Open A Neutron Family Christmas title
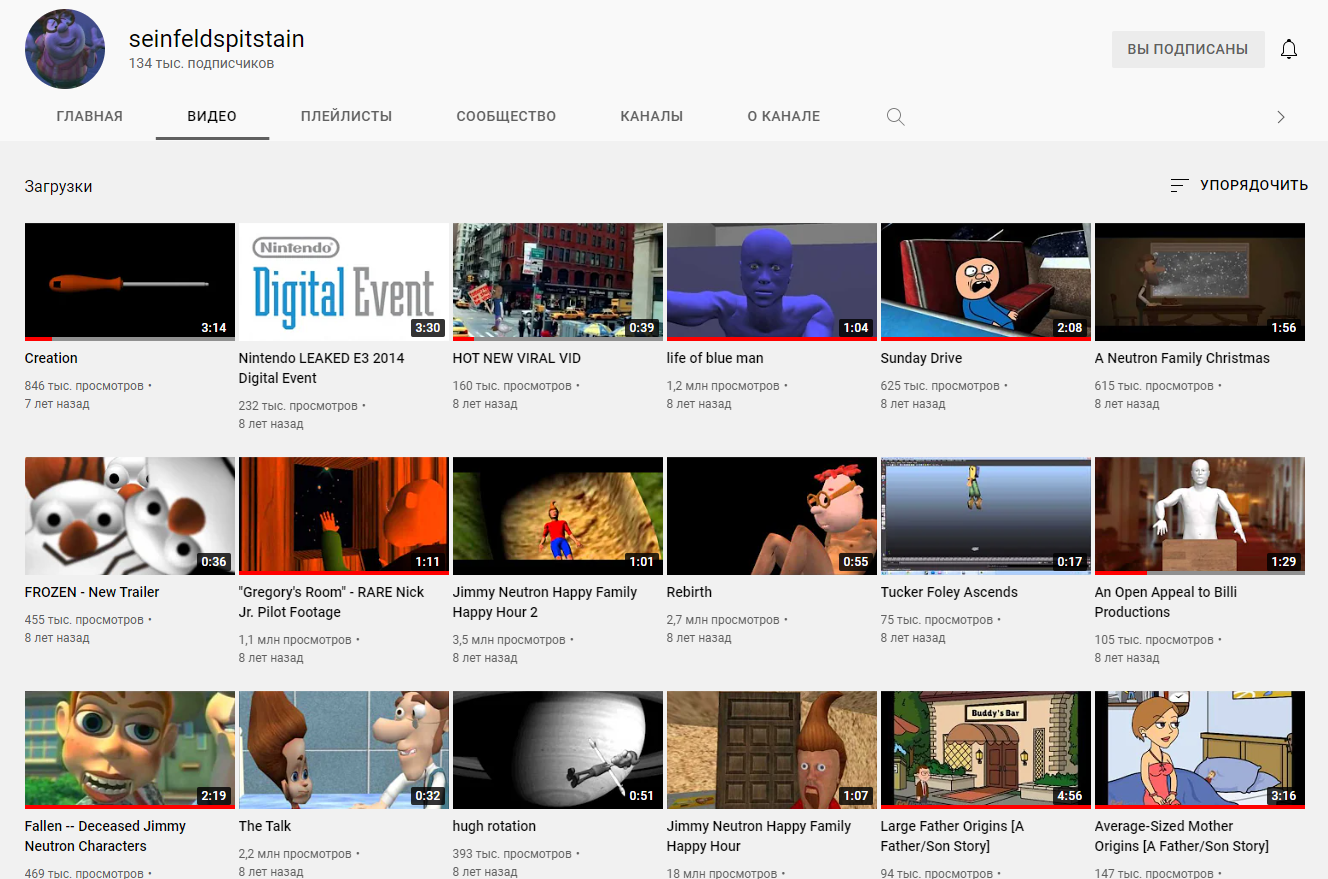This screenshot has height=879, width=1328. point(1182,358)
